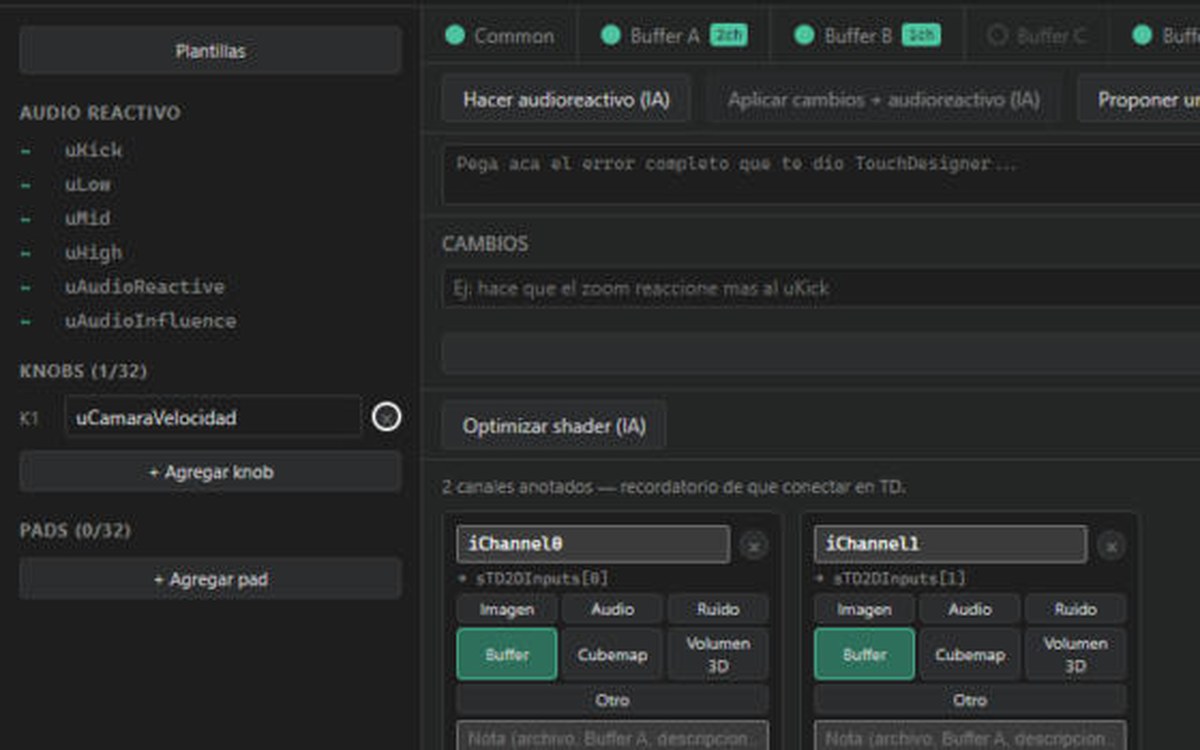Screen dimensions: 1200x750
Task: Click + Agregar pad
Action: 210,579
